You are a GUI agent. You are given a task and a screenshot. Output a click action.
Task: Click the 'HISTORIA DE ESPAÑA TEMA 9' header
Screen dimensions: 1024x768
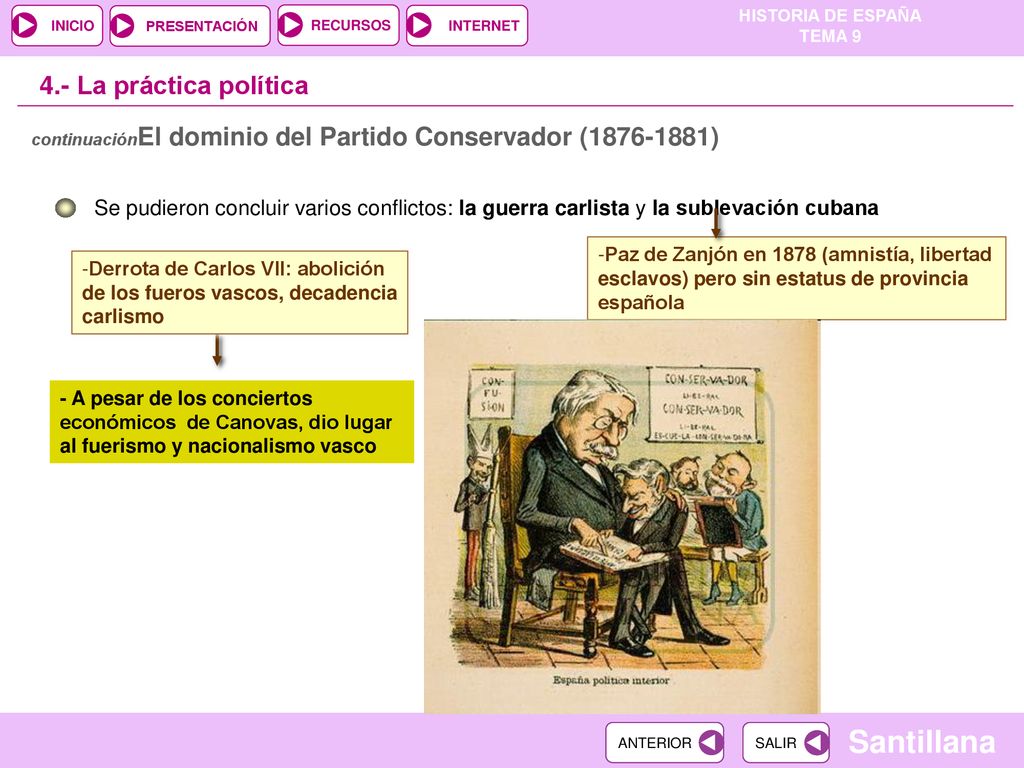tap(829, 25)
